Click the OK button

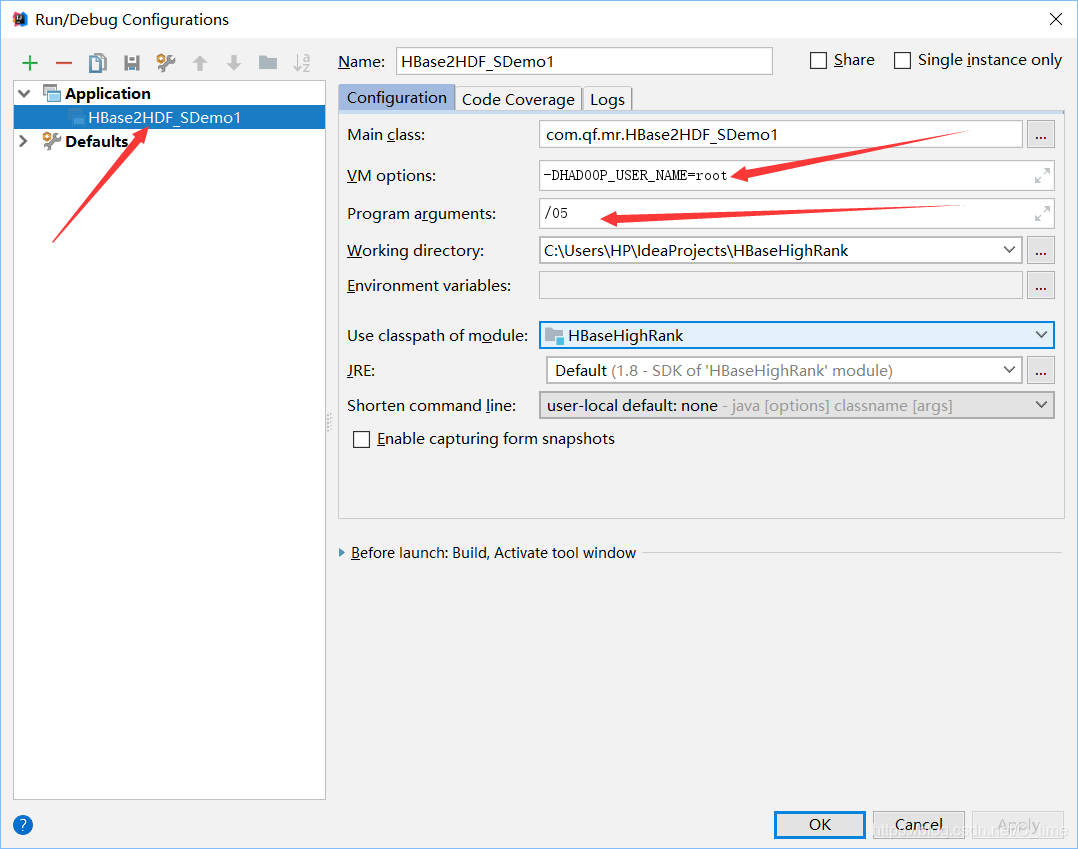coord(820,824)
